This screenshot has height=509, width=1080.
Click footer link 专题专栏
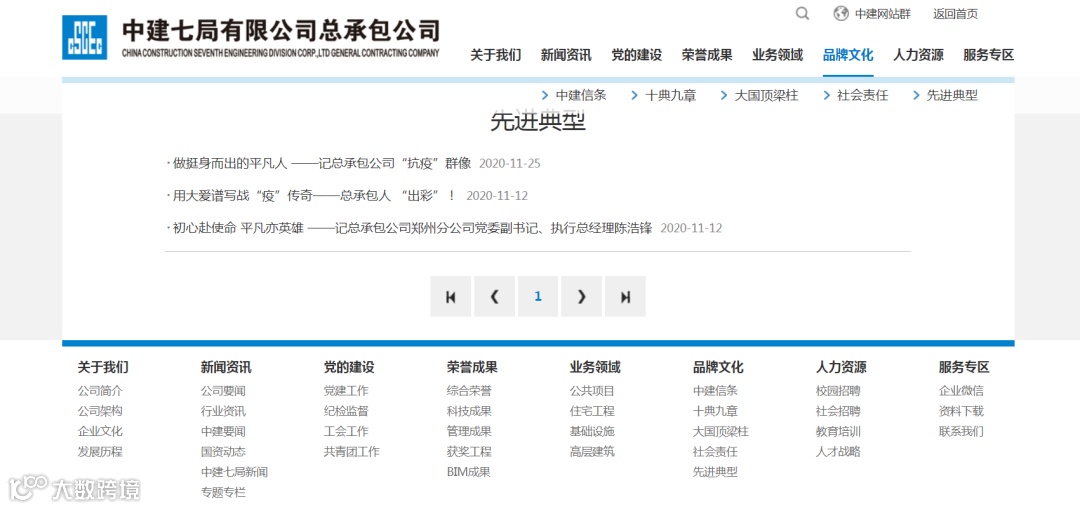(223, 492)
